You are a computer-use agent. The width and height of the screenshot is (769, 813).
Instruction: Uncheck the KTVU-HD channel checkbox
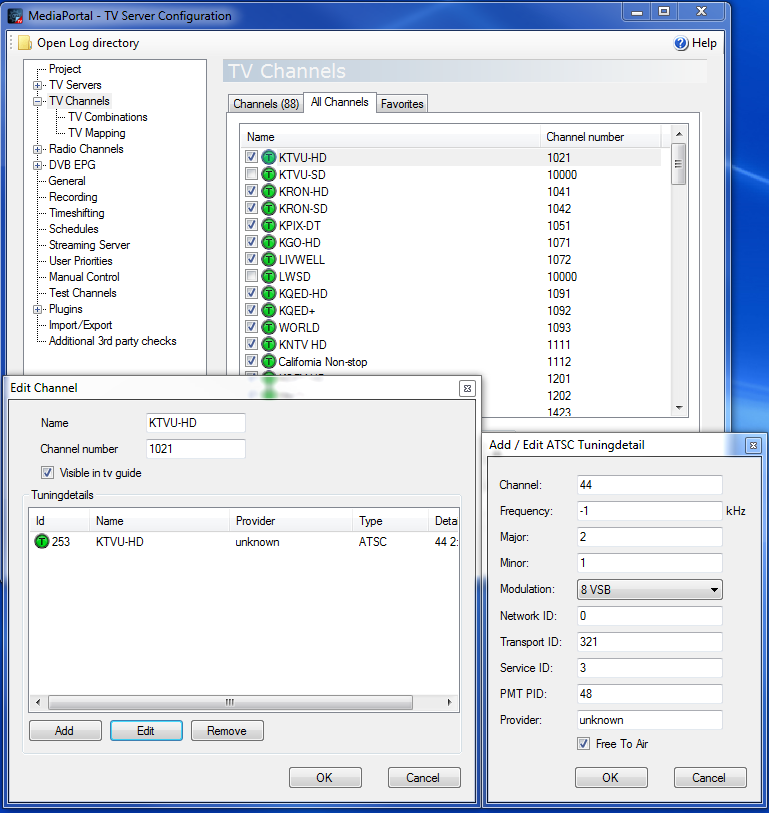[252, 157]
